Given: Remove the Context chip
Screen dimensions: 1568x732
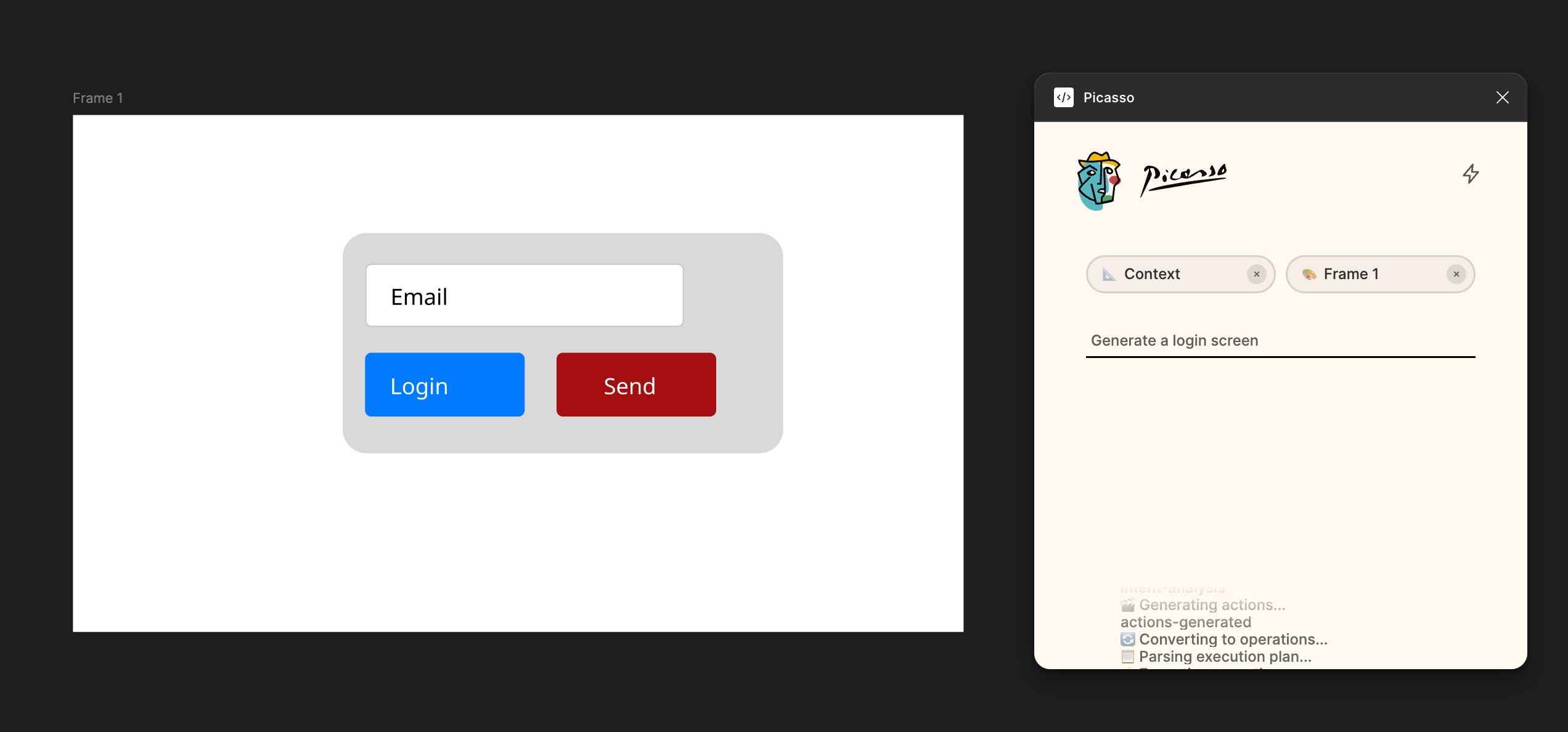Looking at the screenshot, I should [1256, 274].
